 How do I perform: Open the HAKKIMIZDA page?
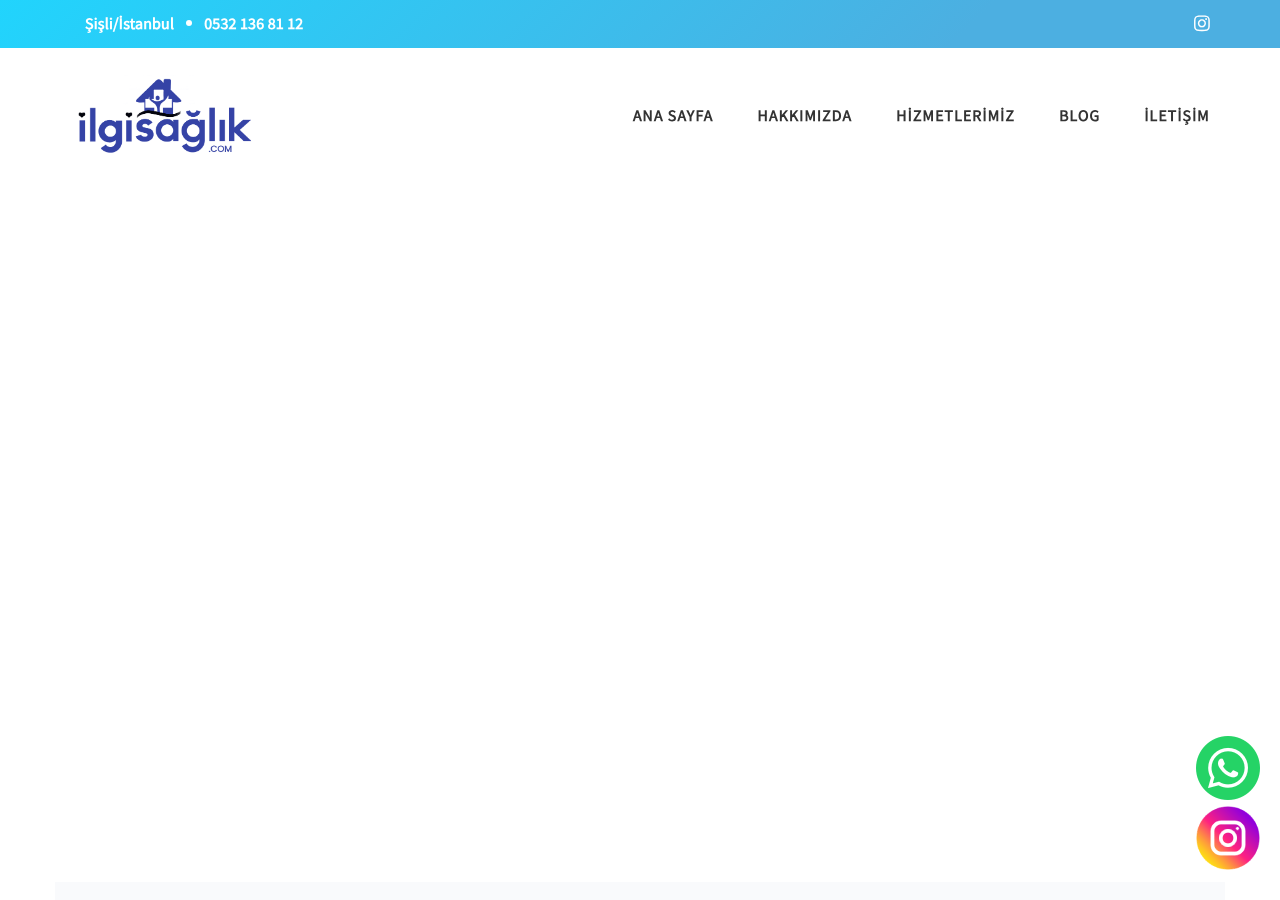pyautogui.click(x=805, y=116)
